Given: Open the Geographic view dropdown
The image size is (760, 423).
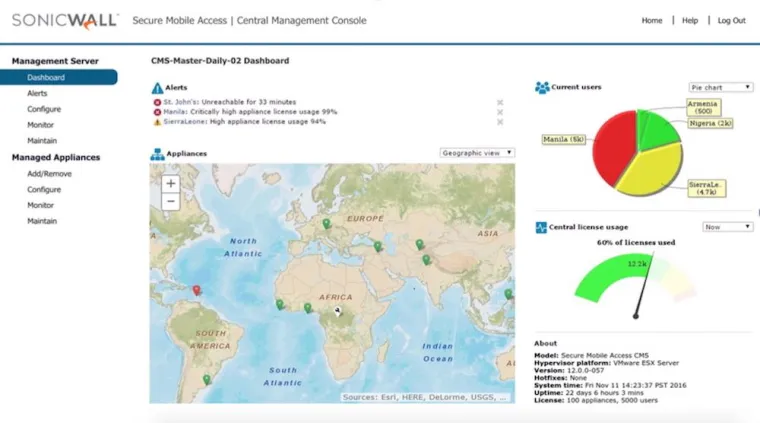Looking at the screenshot, I should click(x=477, y=153).
